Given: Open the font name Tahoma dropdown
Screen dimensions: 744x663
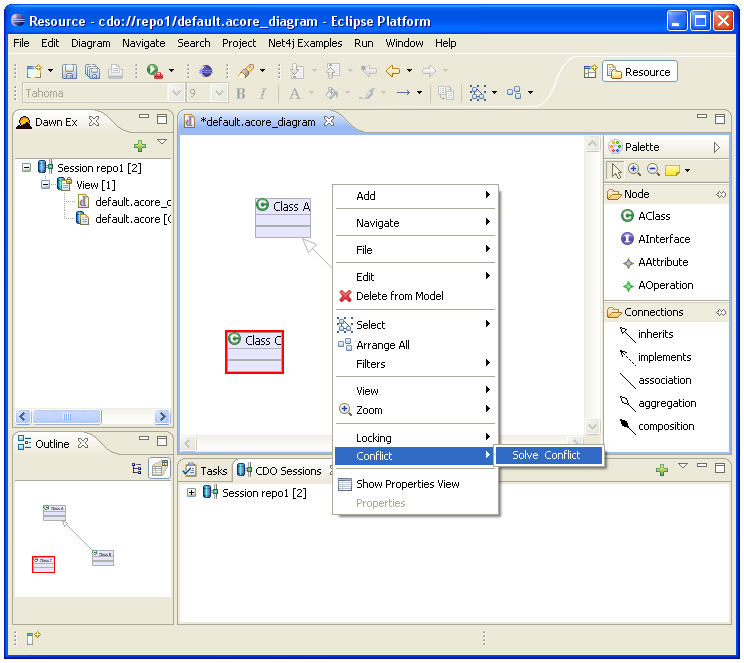Looking at the screenshot, I should 176,93.
